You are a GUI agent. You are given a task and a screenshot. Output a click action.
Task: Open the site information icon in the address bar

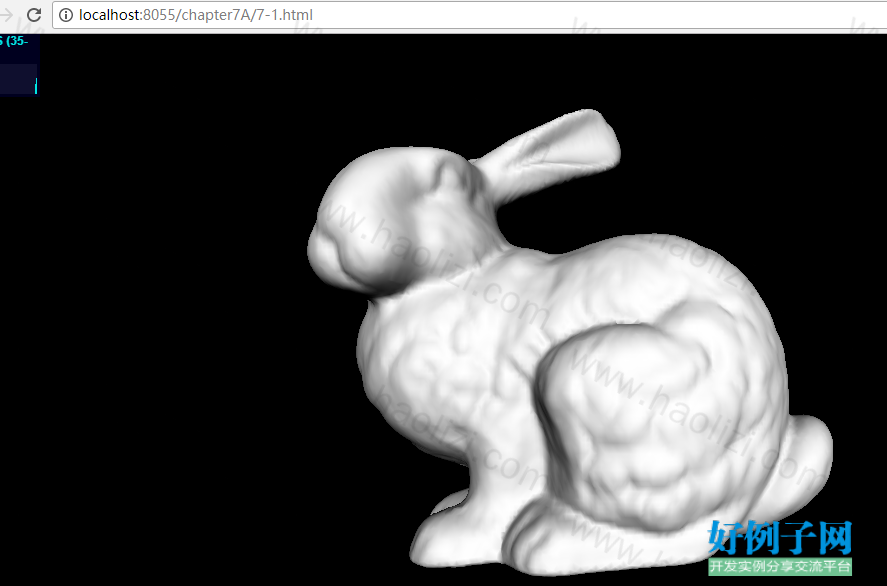pos(66,15)
